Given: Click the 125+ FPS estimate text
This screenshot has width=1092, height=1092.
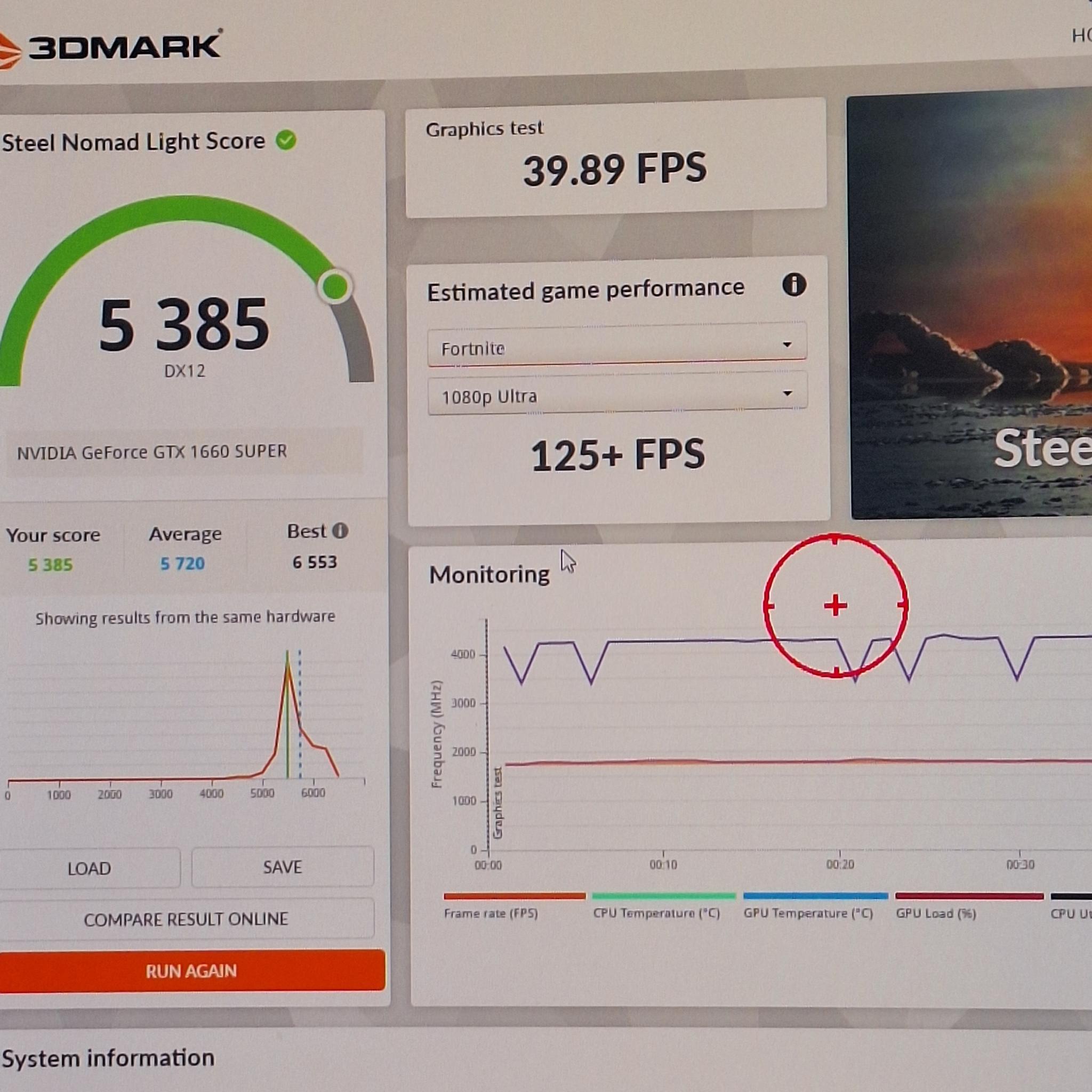Looking at the screenshot, I should [618, 455].
